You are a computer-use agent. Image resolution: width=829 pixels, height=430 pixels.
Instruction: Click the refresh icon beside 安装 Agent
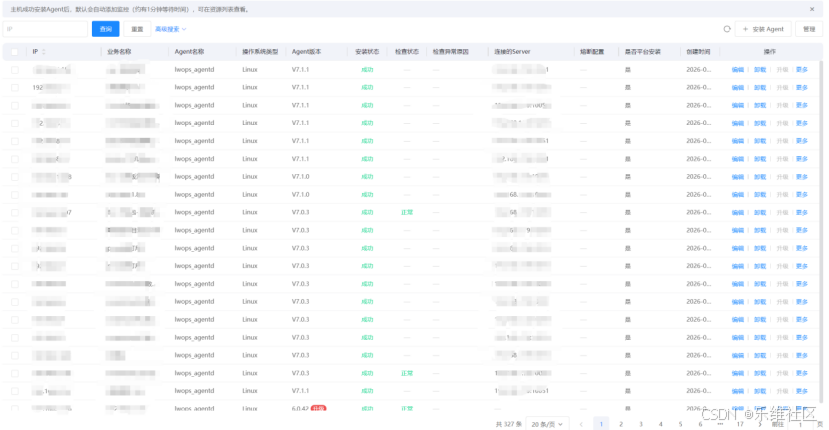pos(727,29)
